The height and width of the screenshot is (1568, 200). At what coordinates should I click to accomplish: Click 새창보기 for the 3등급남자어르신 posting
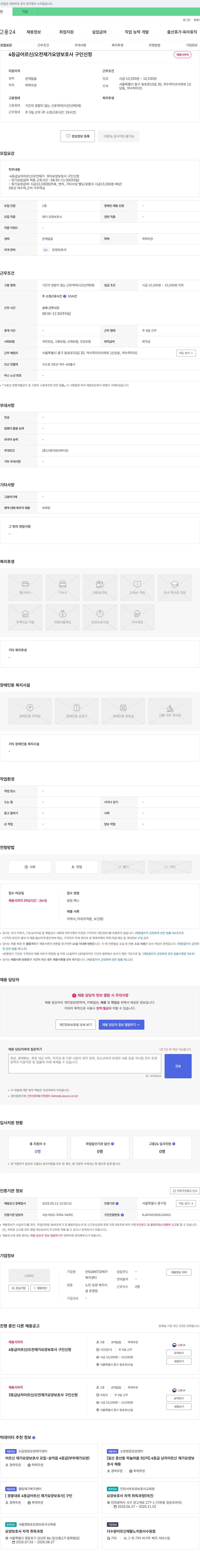(179, 1407)
